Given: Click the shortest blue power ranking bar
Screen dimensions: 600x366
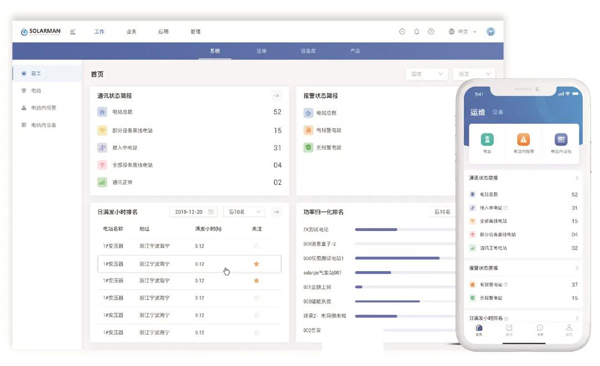Looking at the screenshot, I should pos(359,287).
